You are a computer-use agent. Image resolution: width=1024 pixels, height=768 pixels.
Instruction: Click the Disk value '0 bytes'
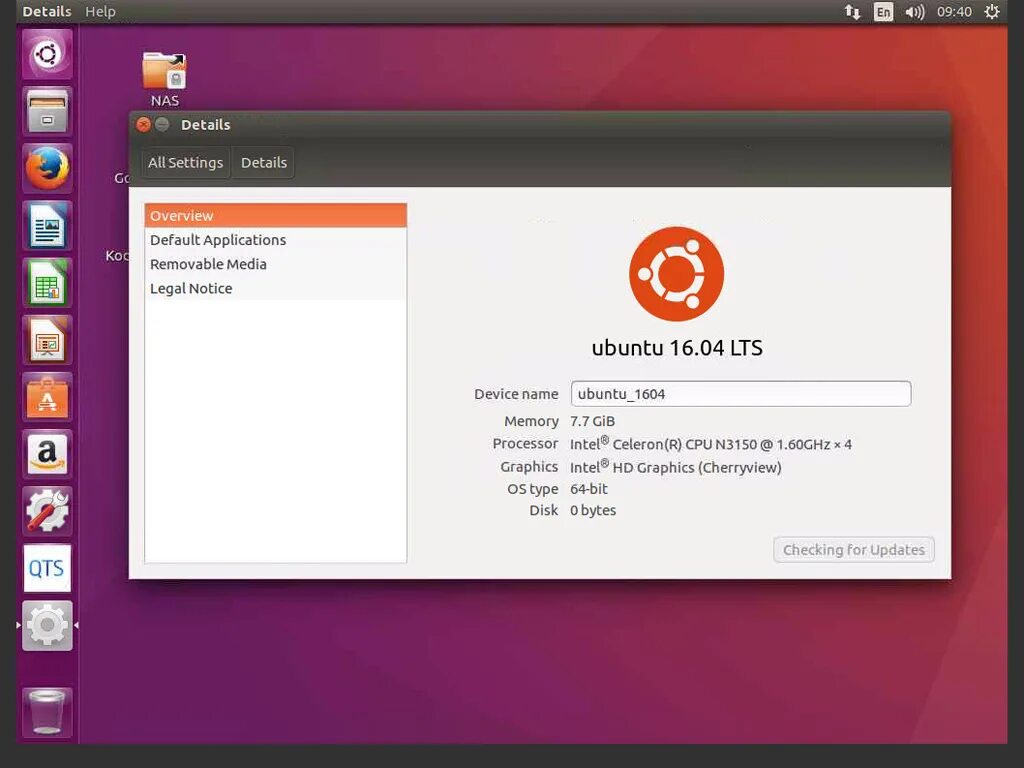click(593, 510)
